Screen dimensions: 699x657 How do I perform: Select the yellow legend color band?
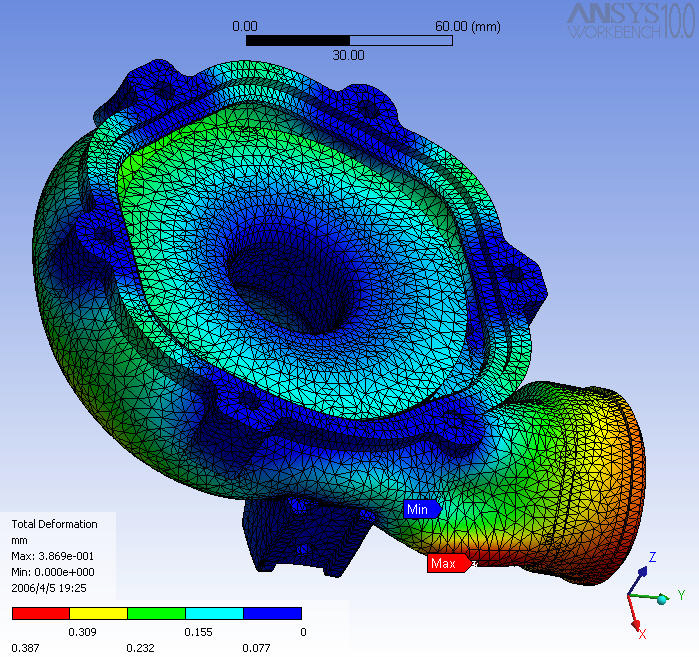click(99, 613)
